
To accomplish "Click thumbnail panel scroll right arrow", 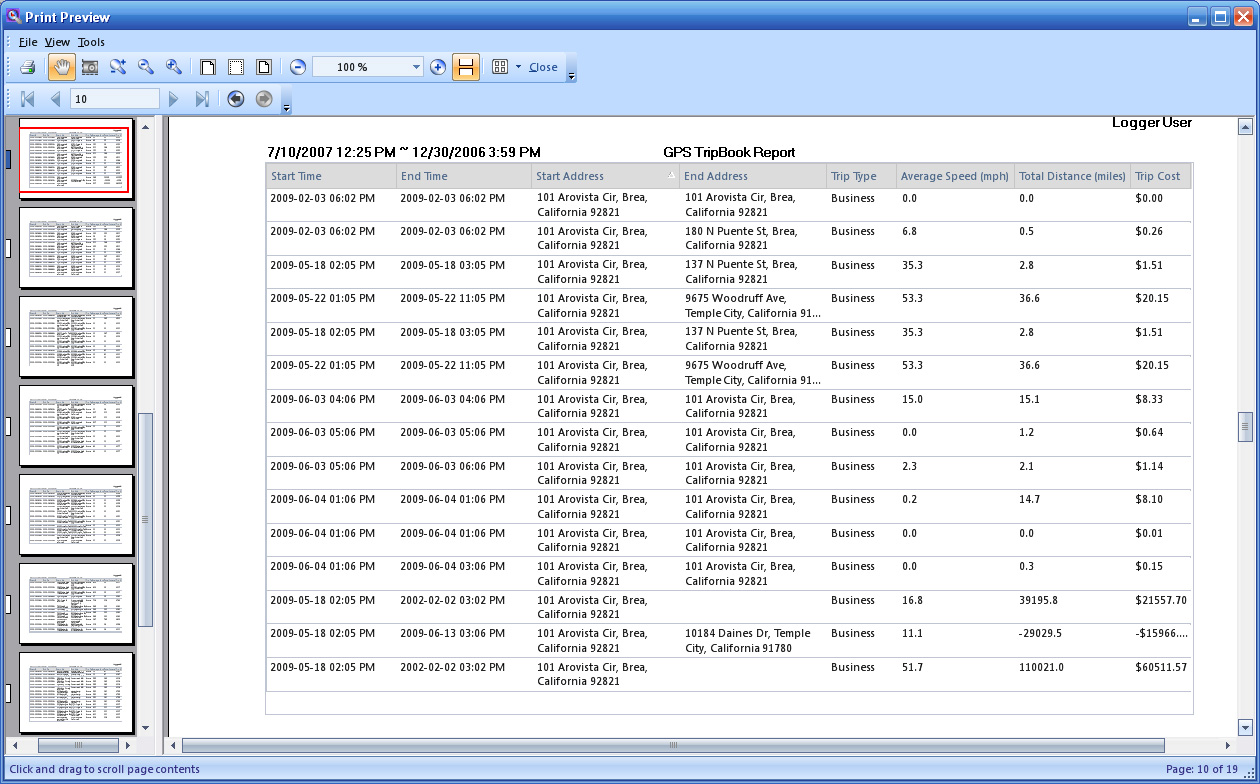I will [x=127, y=745].
